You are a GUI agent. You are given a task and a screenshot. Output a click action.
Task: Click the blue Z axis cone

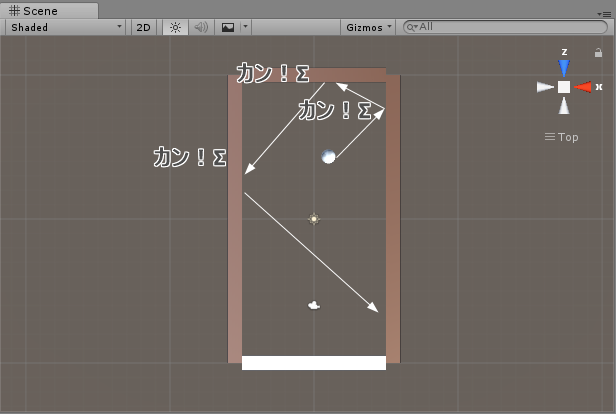click(564, 68)
